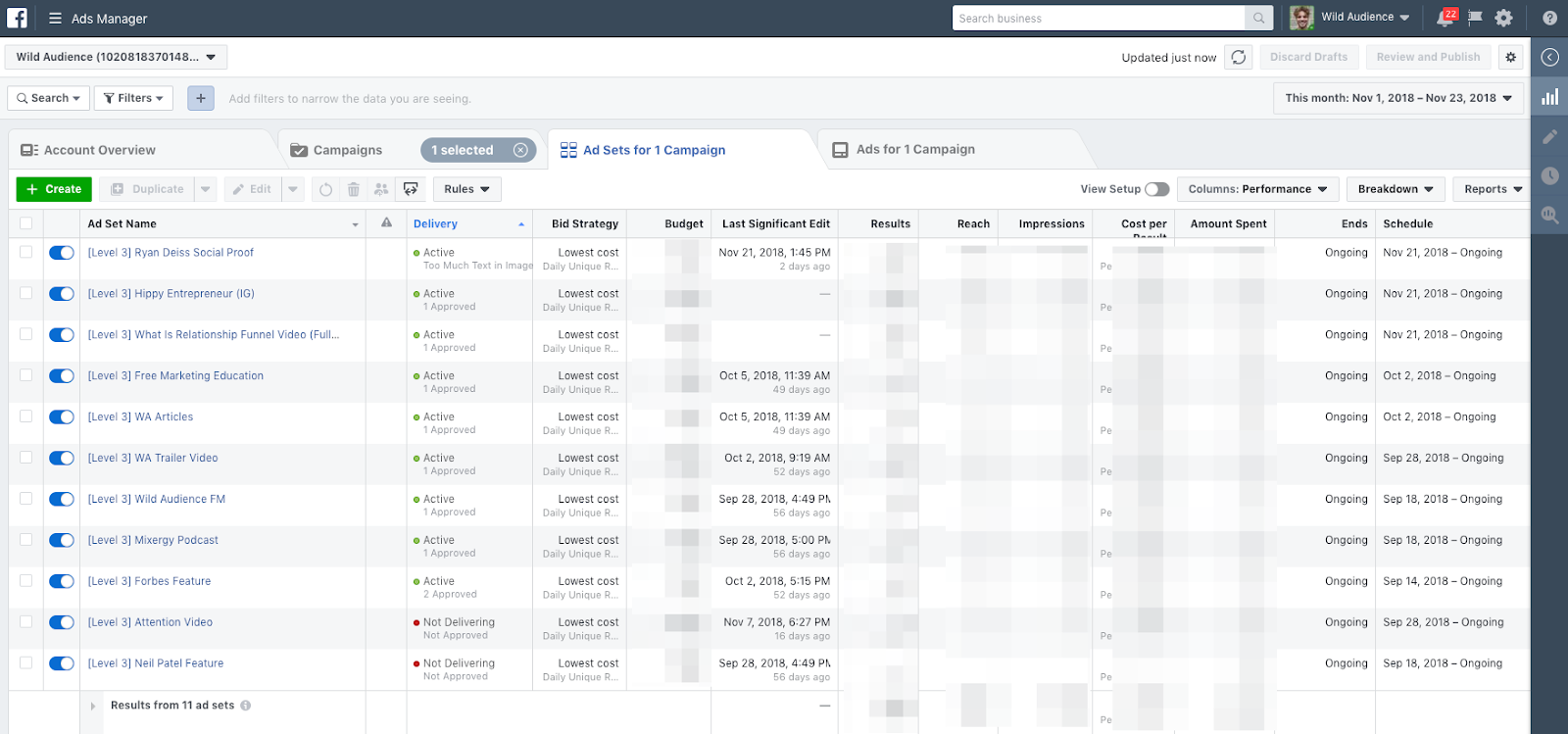The width and height of the screenshot is (1568, 734).
Task: Open the Reports dropdown
Action: tap(1493, 189)
